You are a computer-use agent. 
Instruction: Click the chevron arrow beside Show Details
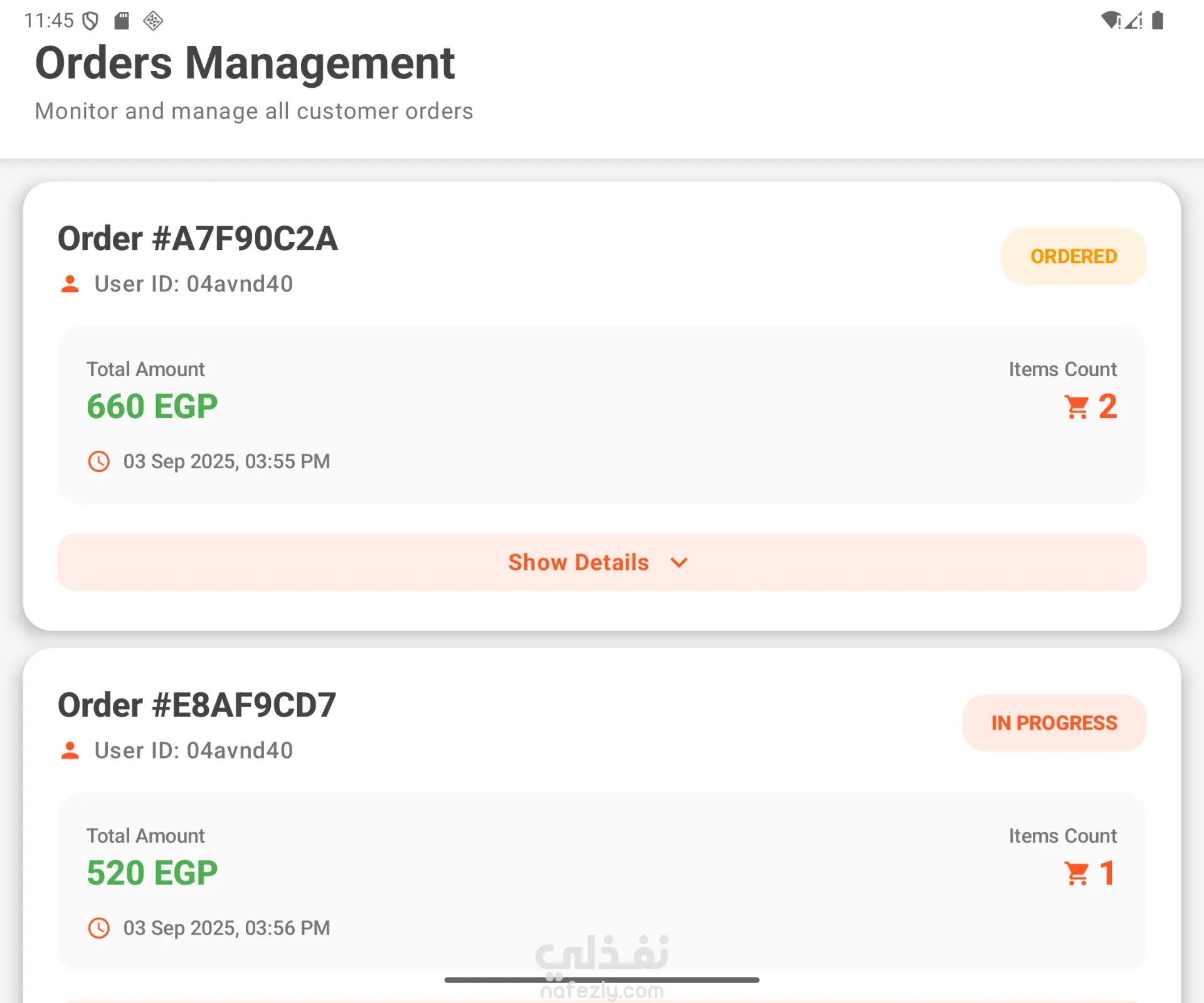[679, 562]
